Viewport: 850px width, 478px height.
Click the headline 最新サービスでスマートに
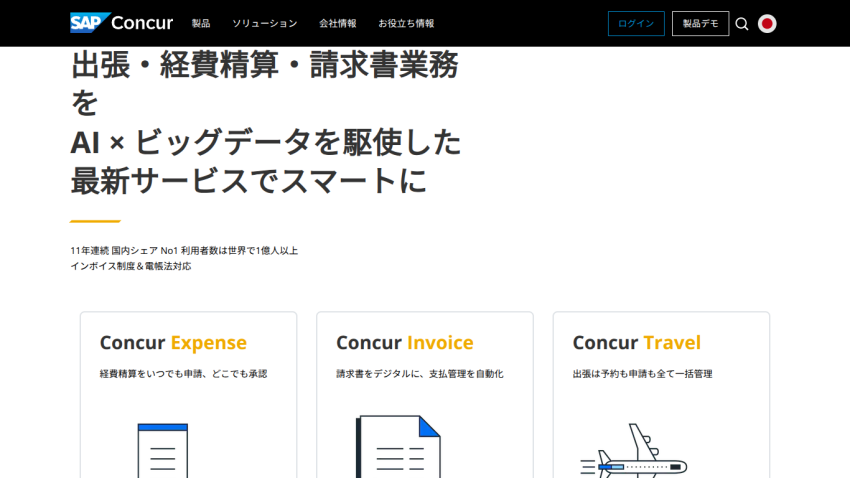pos(248,181)
